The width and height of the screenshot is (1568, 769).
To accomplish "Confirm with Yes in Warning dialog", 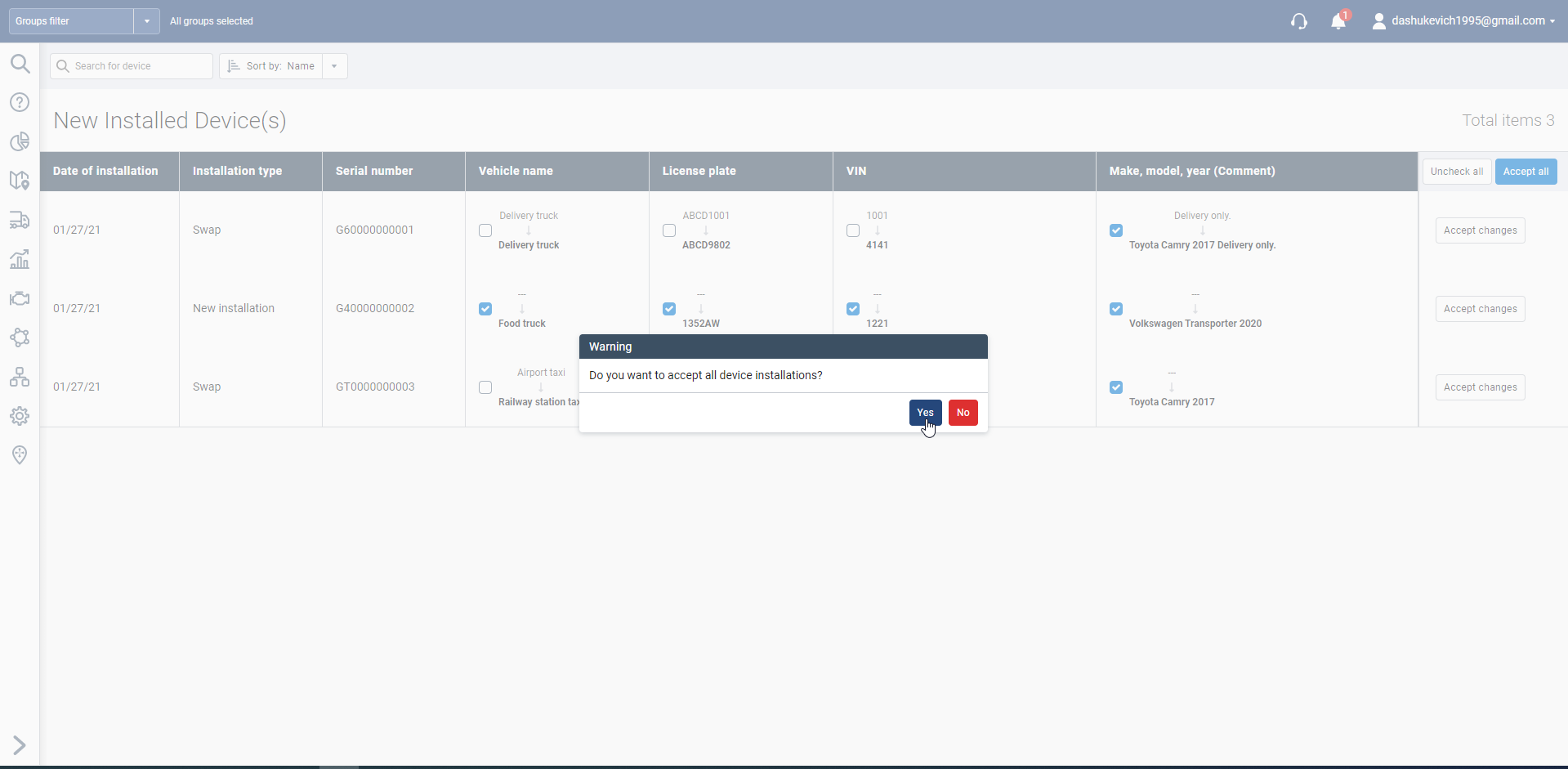I will point(925,413).
